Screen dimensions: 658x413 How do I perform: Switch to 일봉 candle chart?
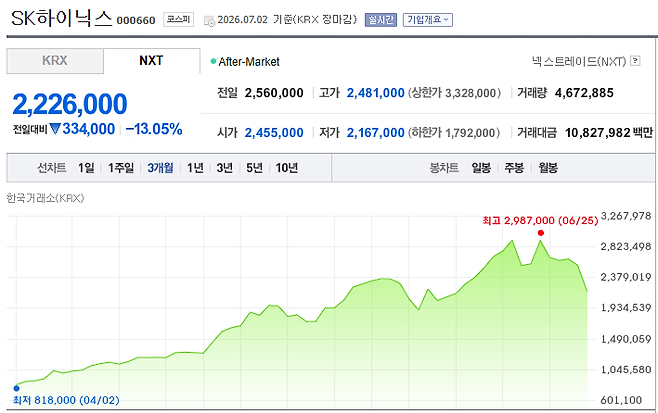(481, 168)
